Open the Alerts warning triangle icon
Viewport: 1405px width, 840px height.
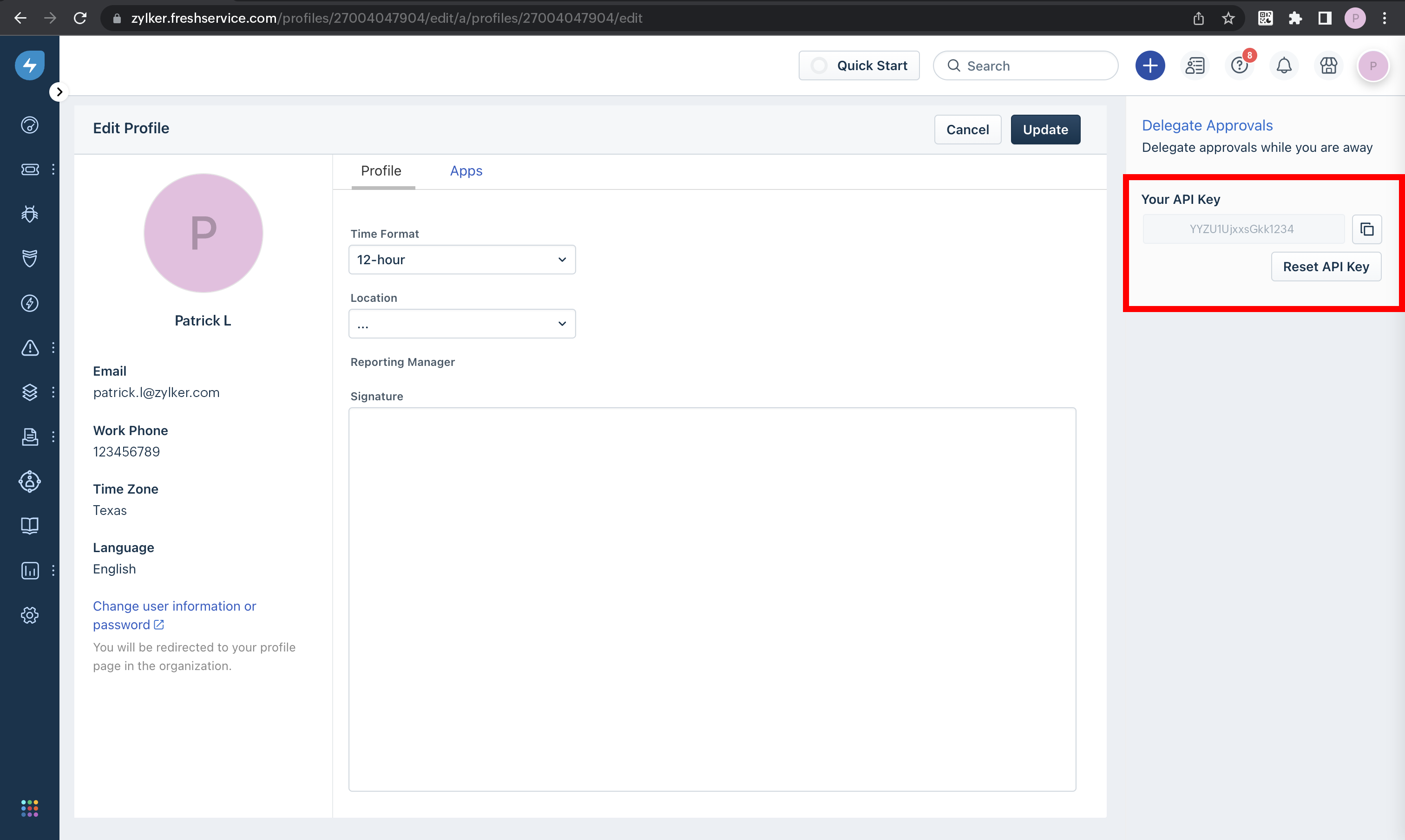(x=29, y=347)
